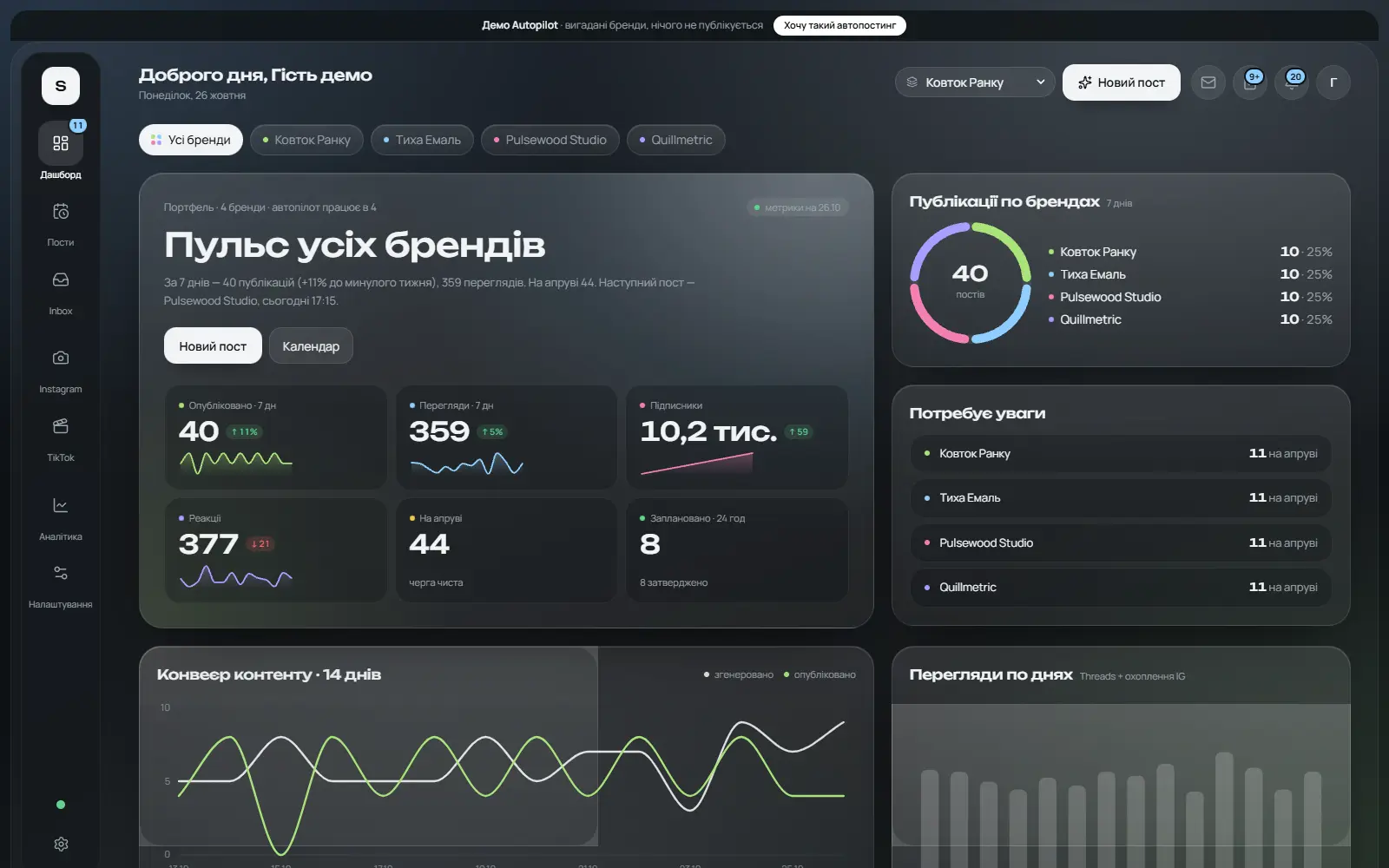Viewport: 1389px width, 868px height.
Task: Open the header icon with 9+ badge
Action: pyautogui.click(x=1250, y=82)
